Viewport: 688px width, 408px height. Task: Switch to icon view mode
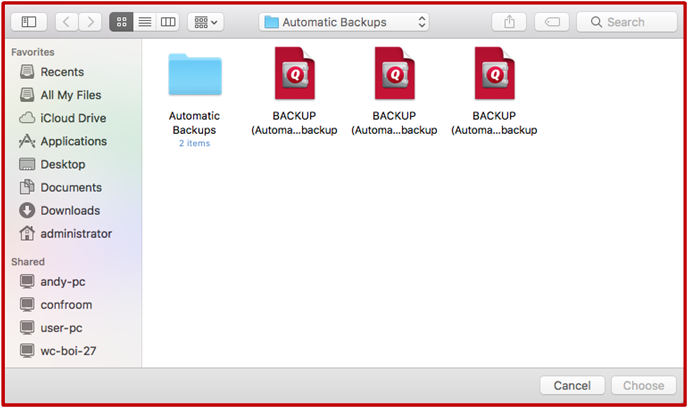coord(123,21)
